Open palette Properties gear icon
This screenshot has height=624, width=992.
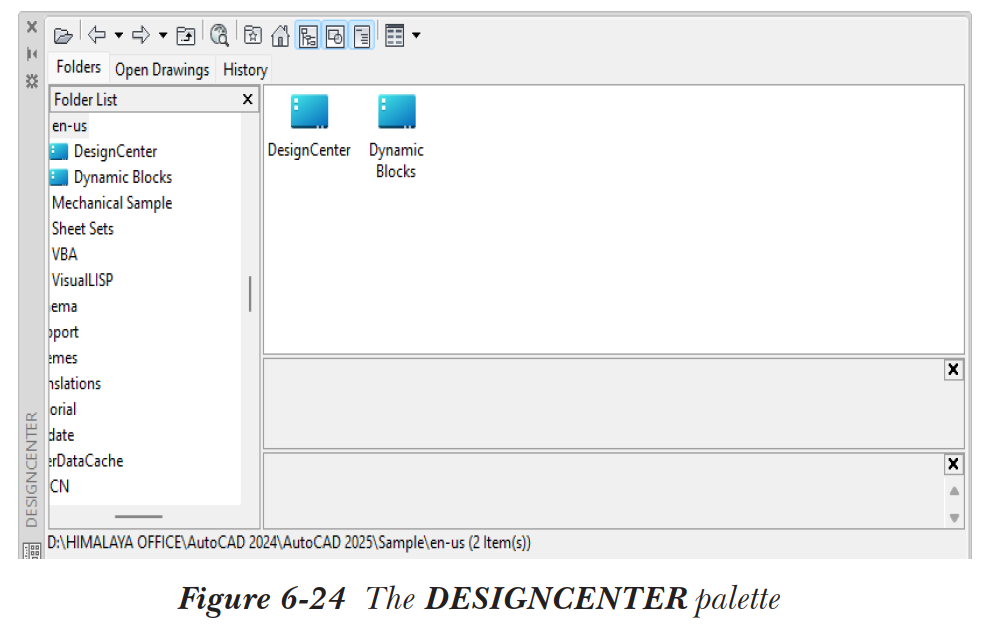pos(32,81)
